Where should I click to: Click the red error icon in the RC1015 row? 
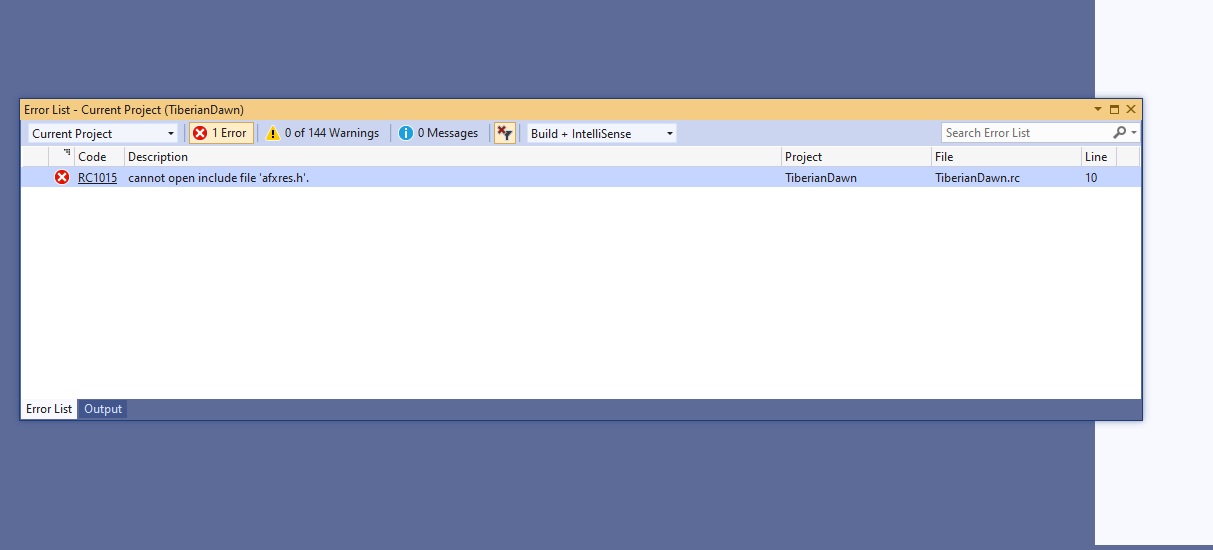click(x=62, y=178)
